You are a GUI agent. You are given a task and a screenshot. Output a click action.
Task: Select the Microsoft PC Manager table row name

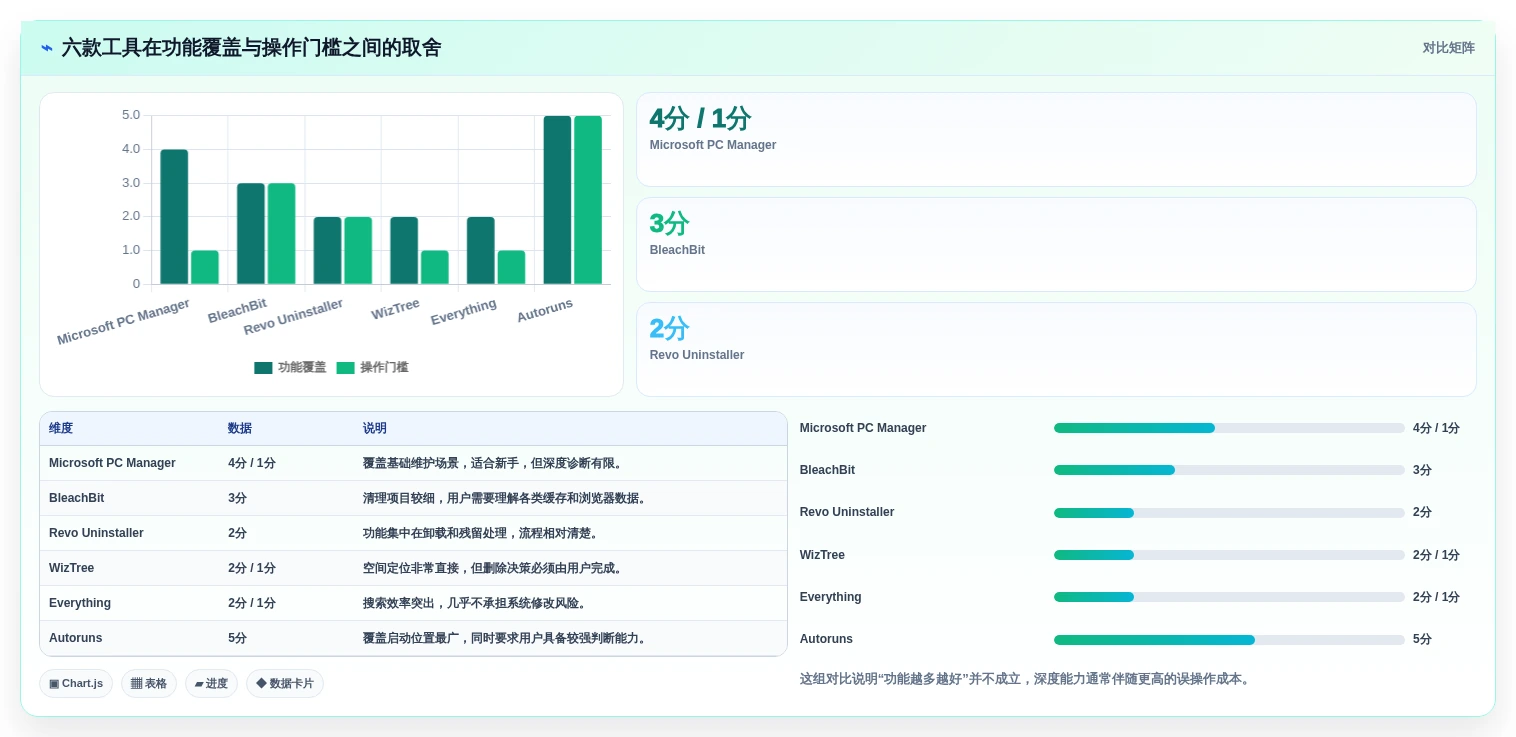coord(112,463)
